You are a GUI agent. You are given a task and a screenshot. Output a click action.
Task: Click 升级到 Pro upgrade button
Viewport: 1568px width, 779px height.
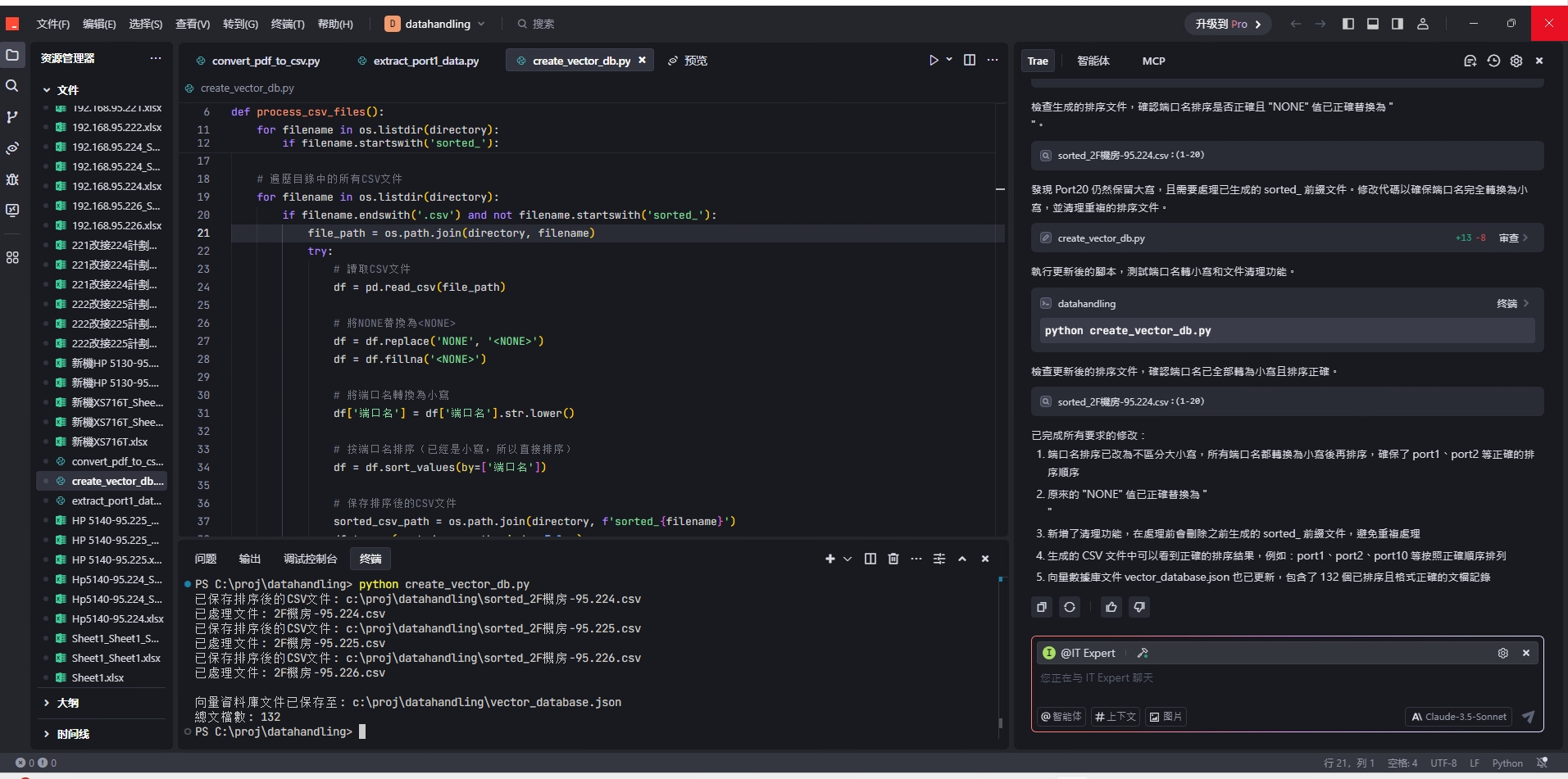[x=1228, y=24]
